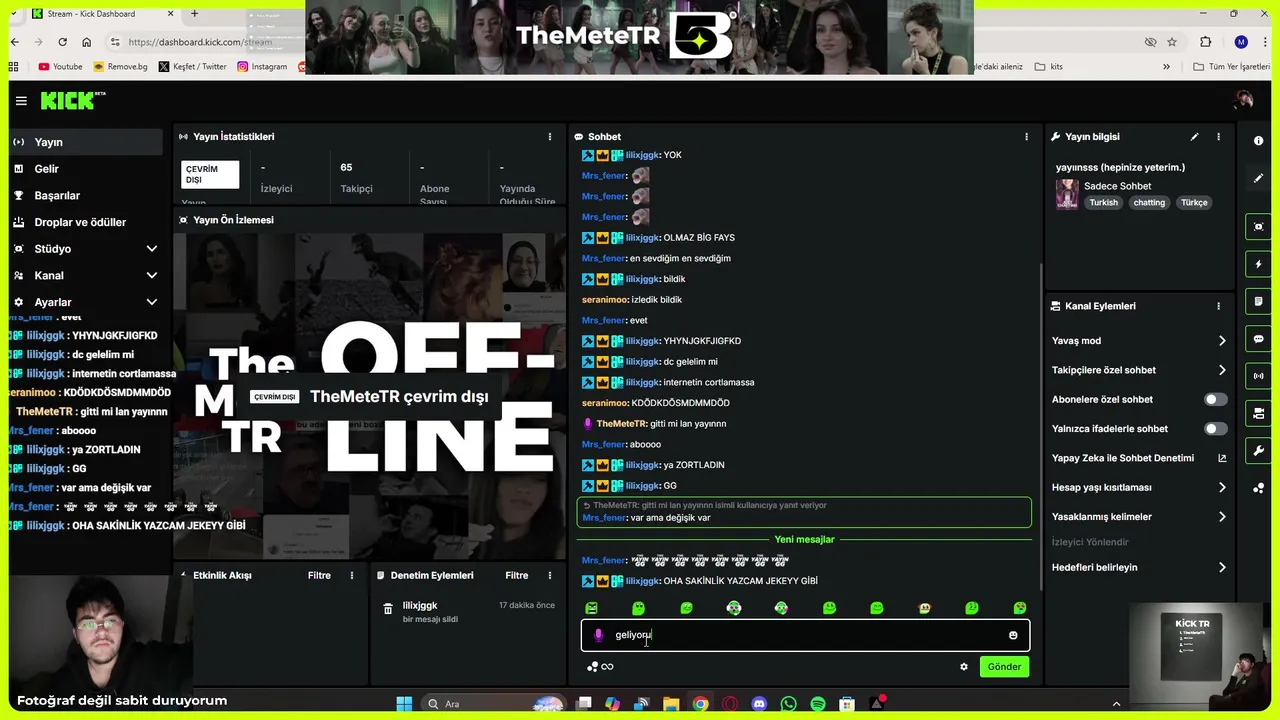Open the Yayın bilgisi three-dot menu
The image size is (1280, 720).
(1218, 137)
